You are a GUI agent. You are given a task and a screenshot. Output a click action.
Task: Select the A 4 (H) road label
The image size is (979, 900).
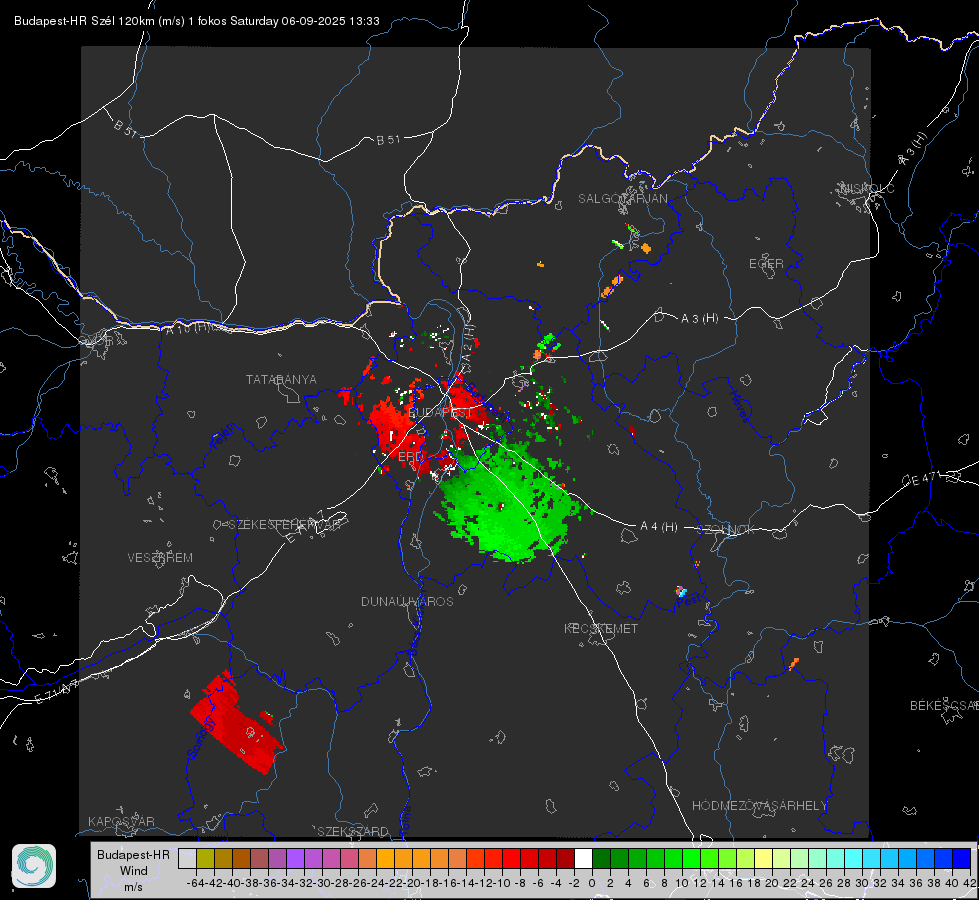[x=659, y=527]
